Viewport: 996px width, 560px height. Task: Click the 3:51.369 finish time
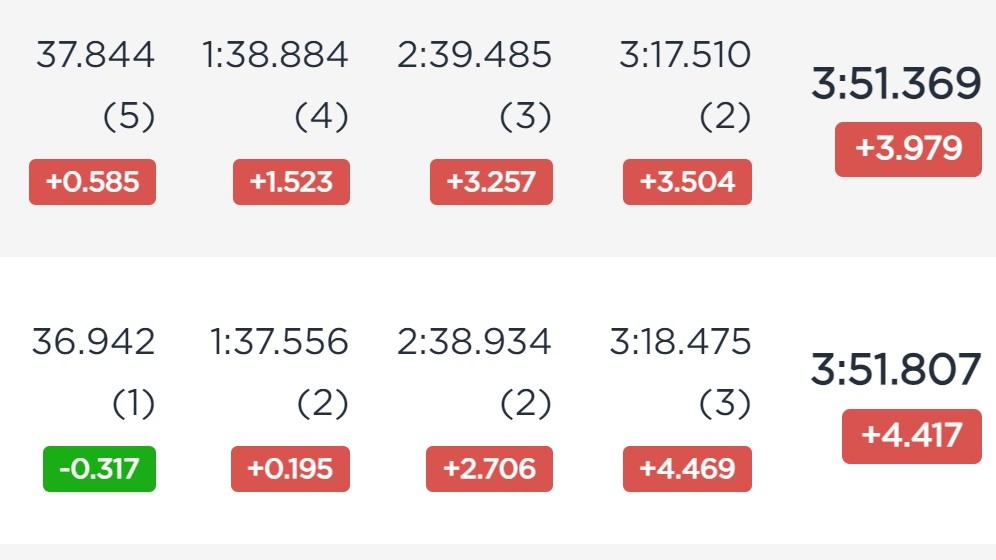896,83
